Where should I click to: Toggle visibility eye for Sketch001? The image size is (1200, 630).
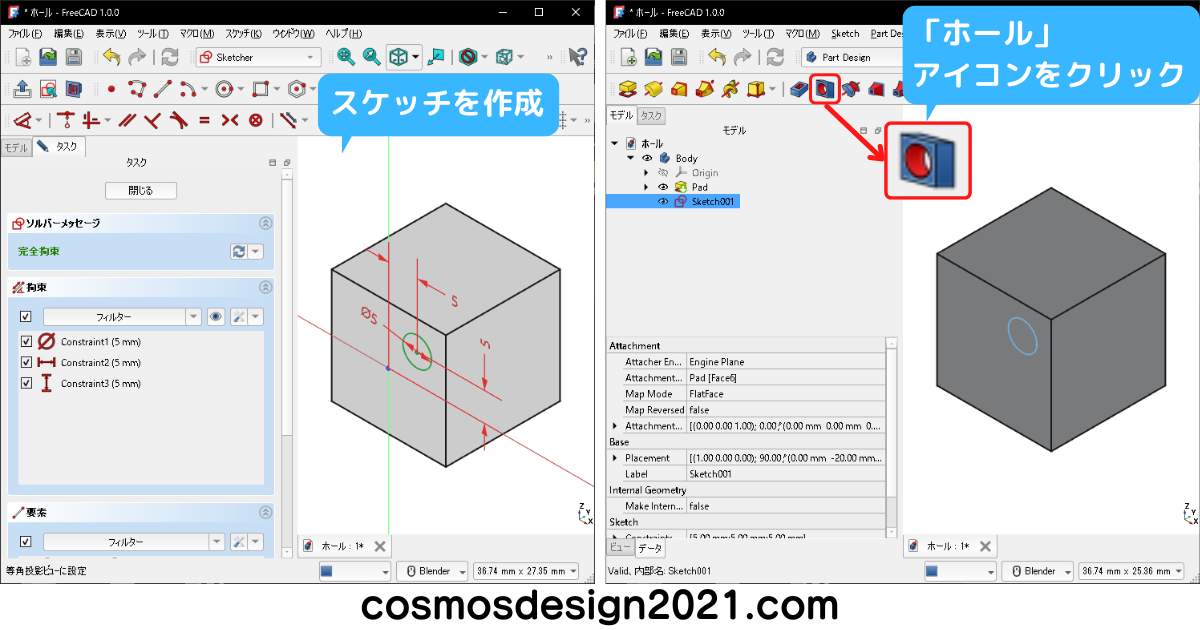point(663,201)
